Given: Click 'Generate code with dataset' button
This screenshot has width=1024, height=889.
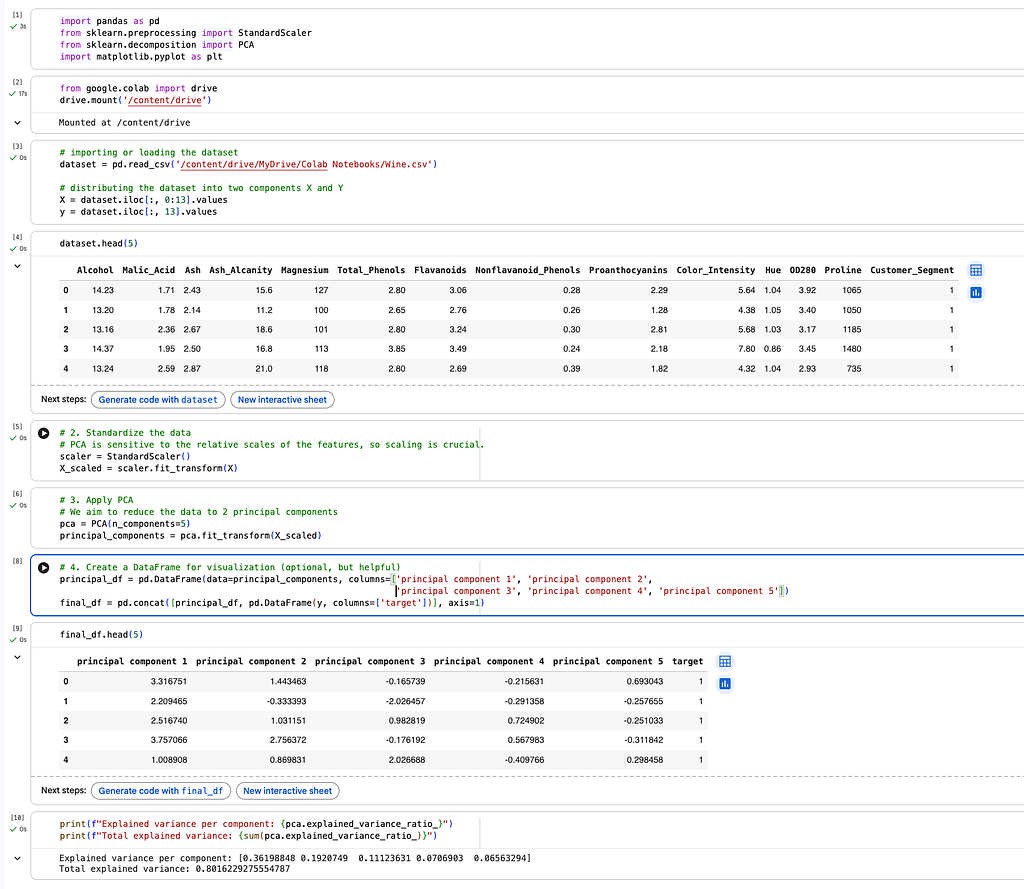Looking at the screenshot, I should [x=158, y=400].
